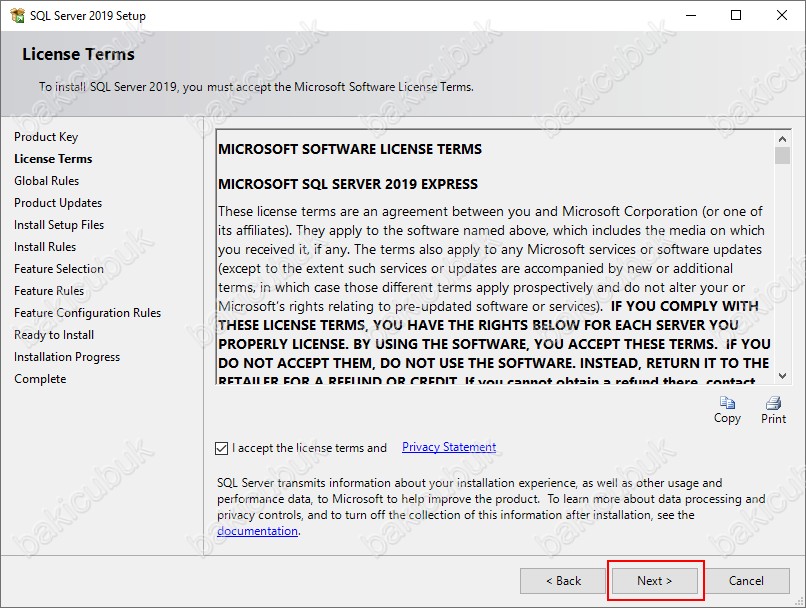Select the Install Rules step
The image size is (806, 608).
[45, 247]
